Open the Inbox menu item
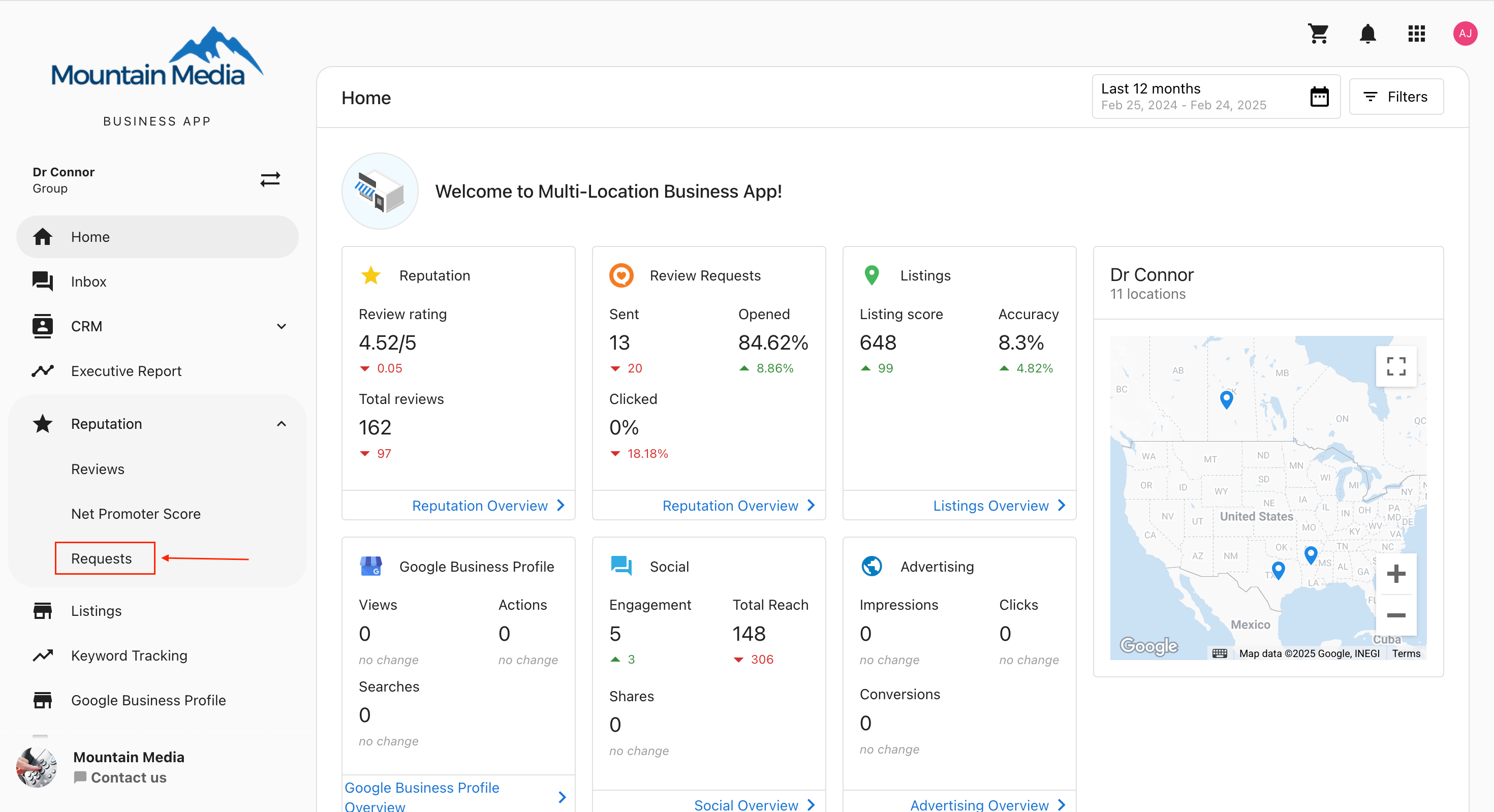 (x=89, y=282)
